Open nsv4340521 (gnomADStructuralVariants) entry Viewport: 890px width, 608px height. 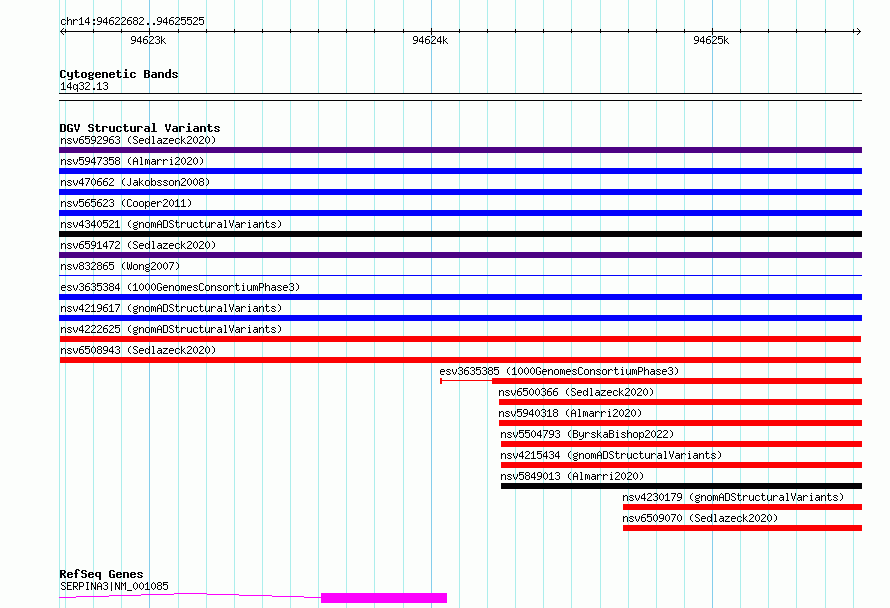click(171, 224)
